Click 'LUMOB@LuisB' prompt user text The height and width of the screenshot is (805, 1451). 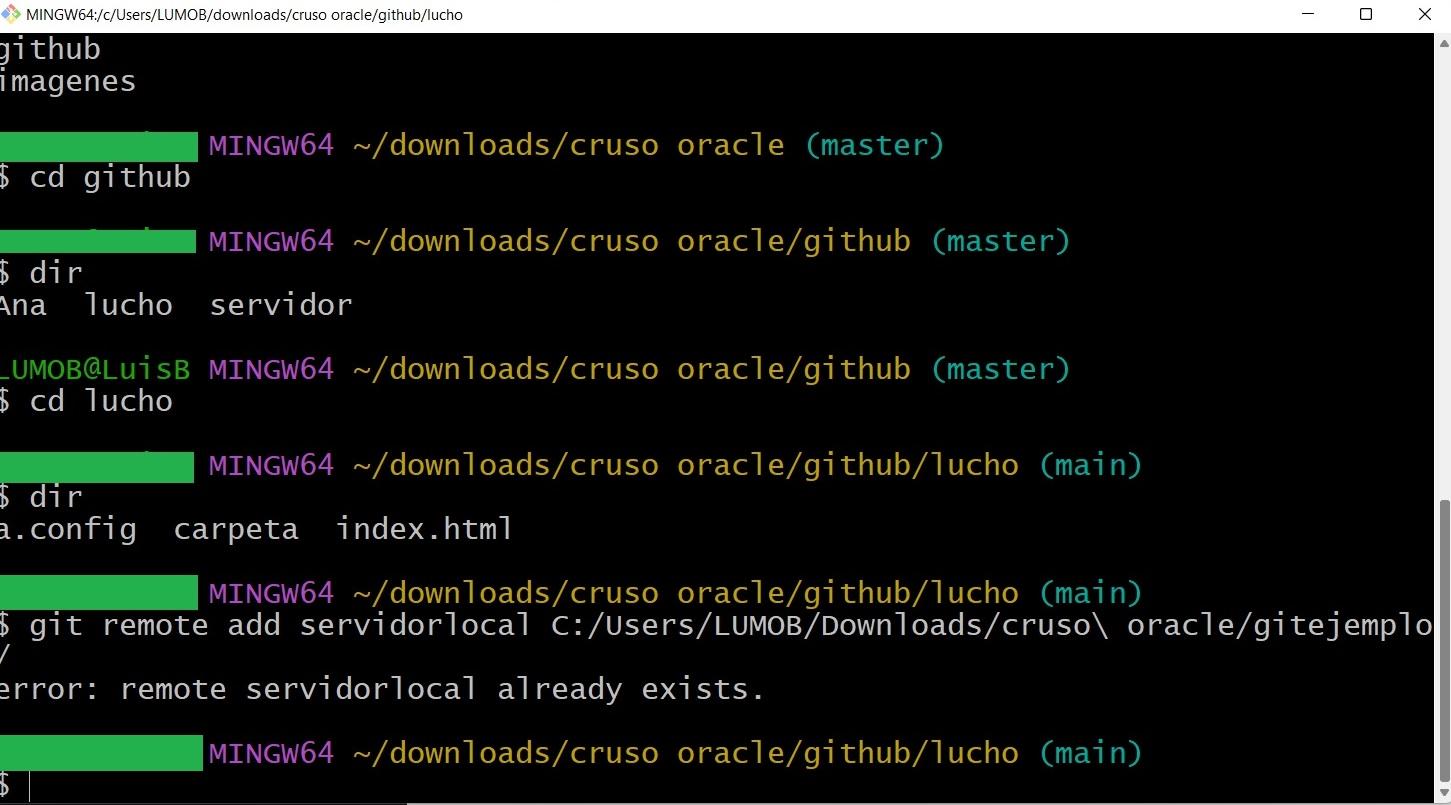95,369
